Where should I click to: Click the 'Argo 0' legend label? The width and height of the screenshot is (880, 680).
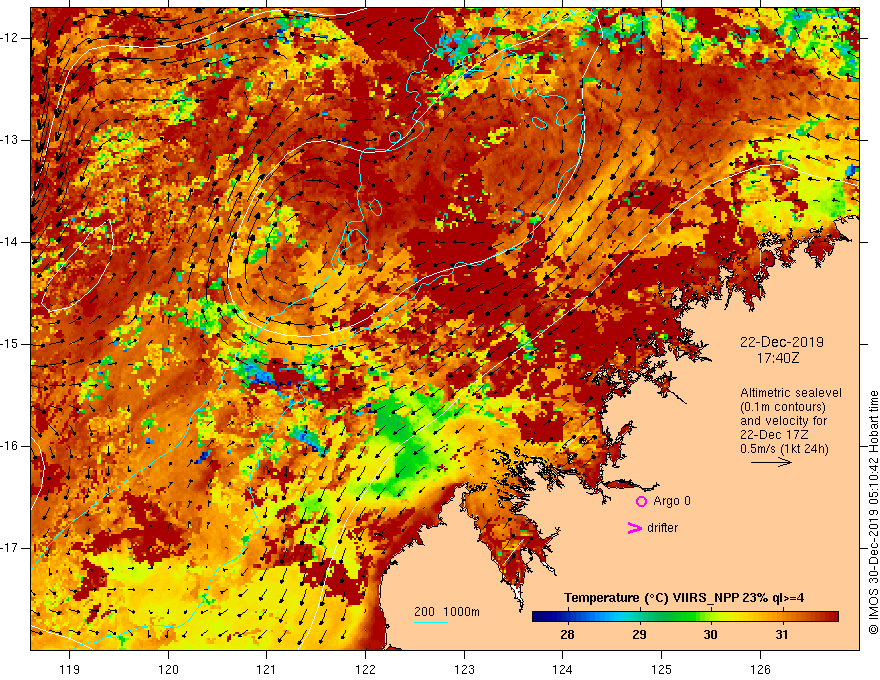tap(672, 501)
